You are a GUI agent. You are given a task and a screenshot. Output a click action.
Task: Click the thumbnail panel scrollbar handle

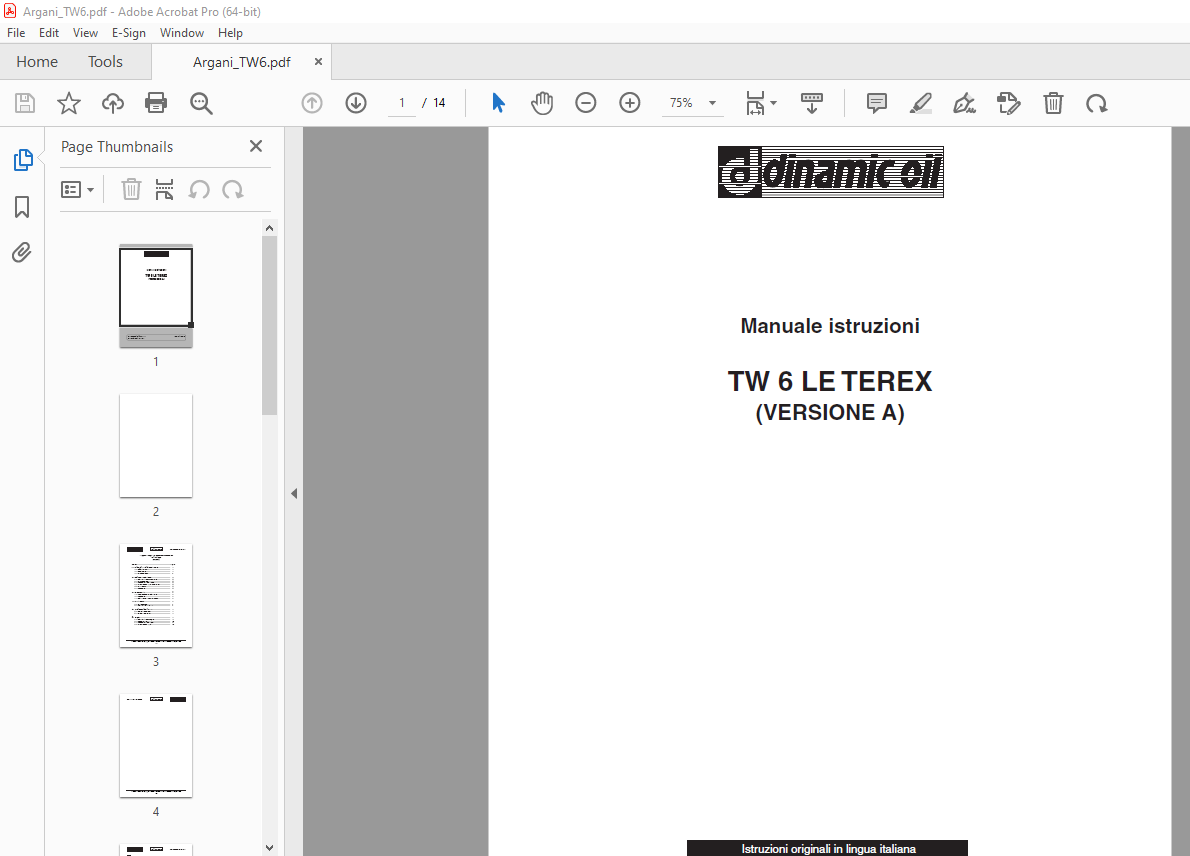(269, 326)
